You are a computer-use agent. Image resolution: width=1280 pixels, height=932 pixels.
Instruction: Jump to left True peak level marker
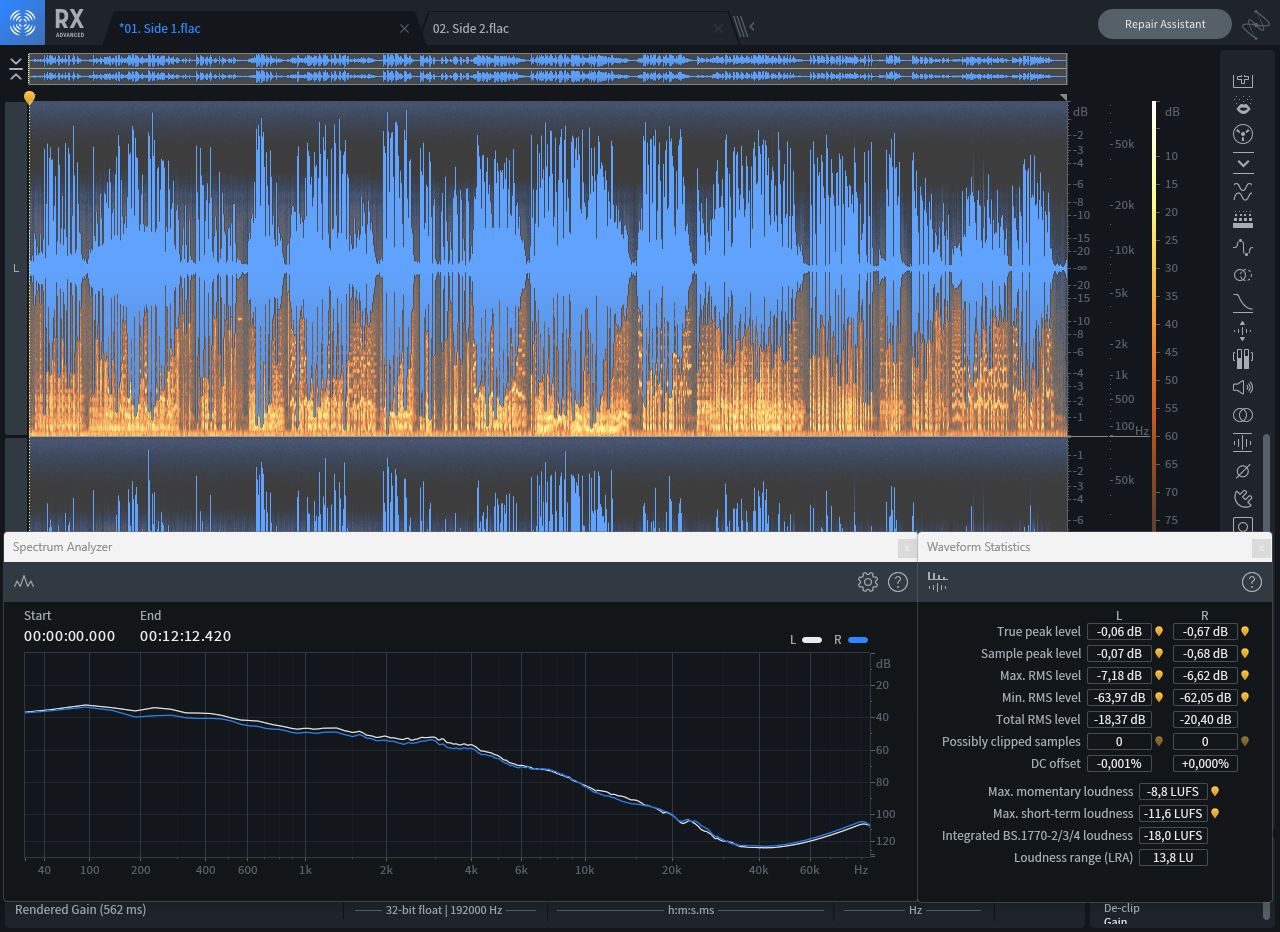tap(1159, 632)
